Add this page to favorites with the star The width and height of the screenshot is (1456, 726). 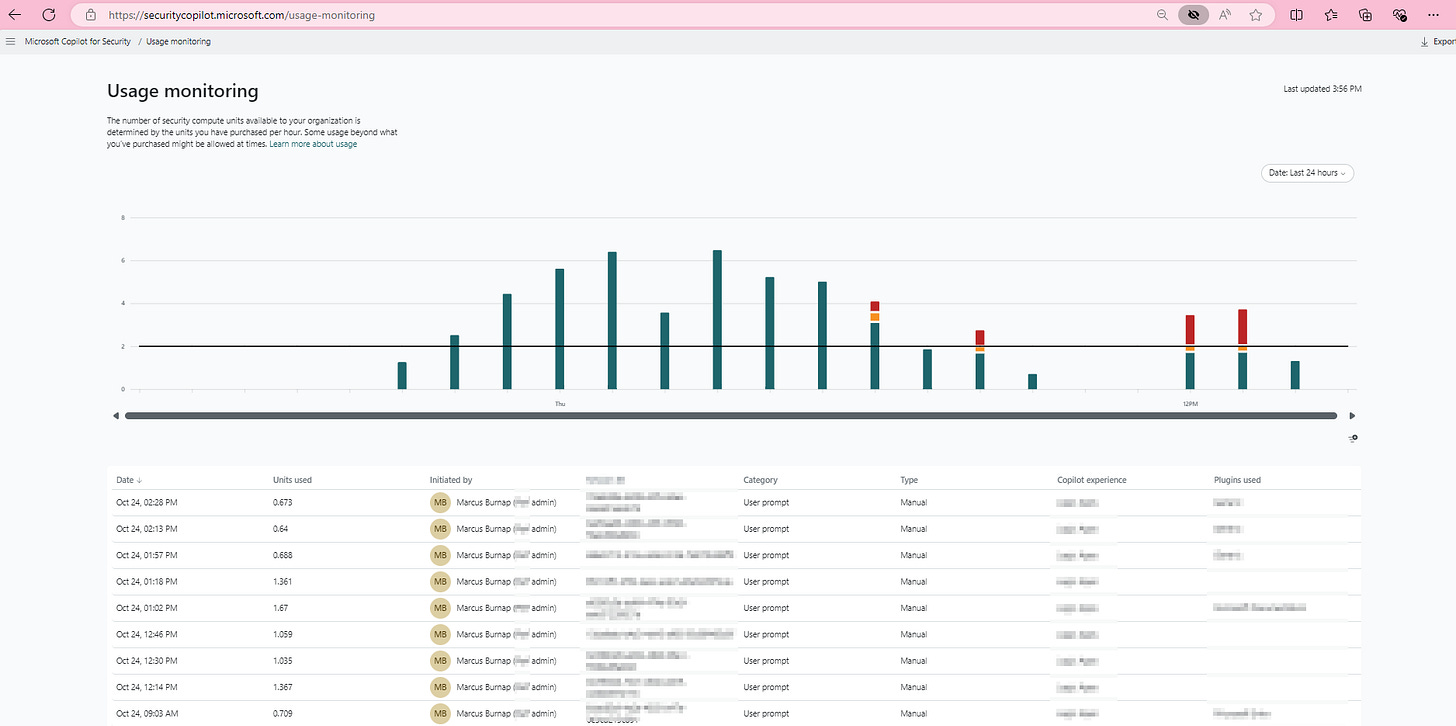click(1256, 15)
